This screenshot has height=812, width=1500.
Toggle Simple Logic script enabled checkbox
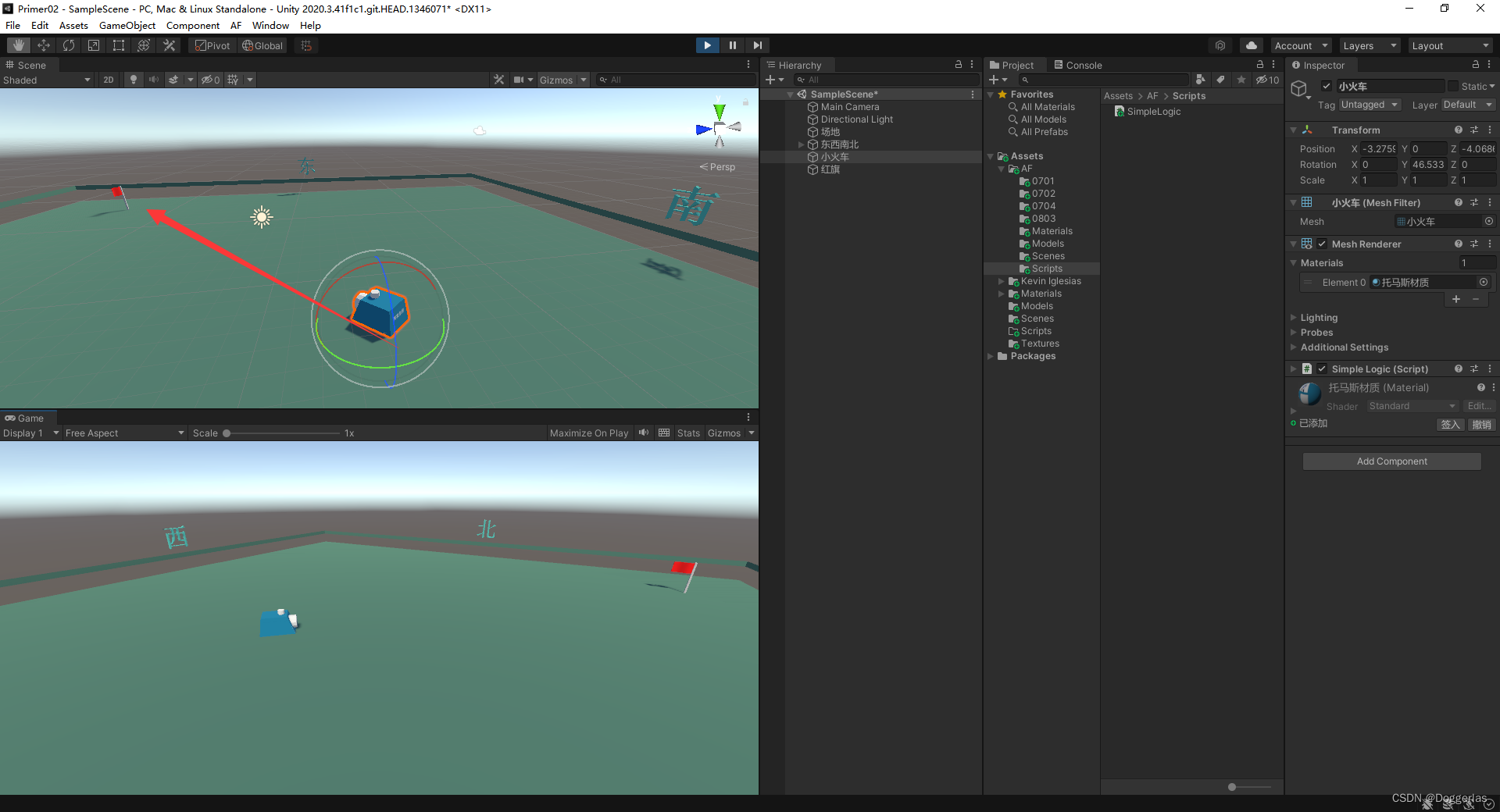click(x=1322, y=369)
